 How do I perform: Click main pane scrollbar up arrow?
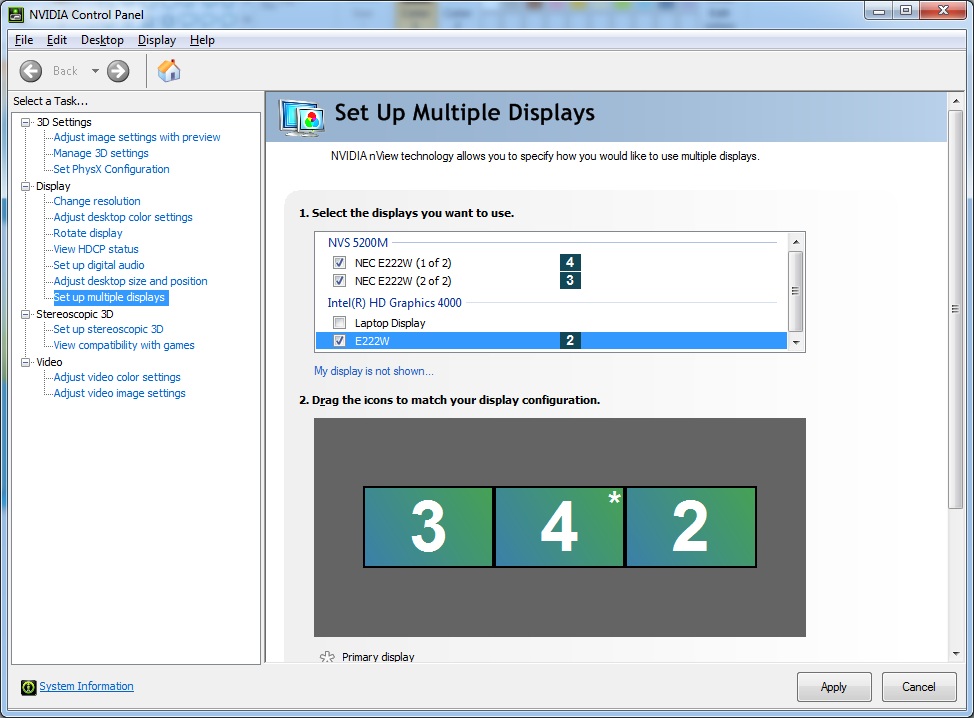(955, 101)
